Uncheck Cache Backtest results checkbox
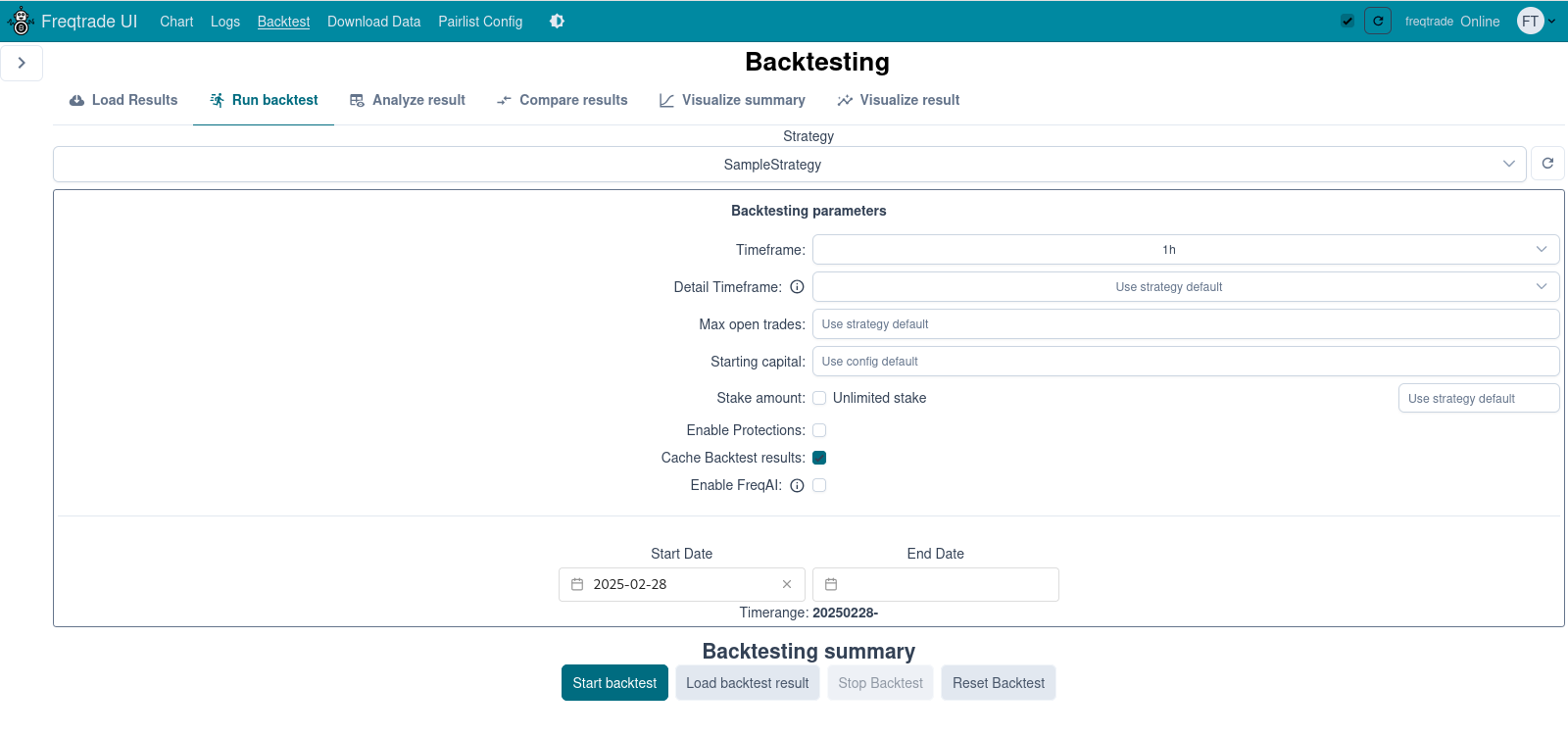1568x736 pixels. pyautogui.click(x=819, y=458)
